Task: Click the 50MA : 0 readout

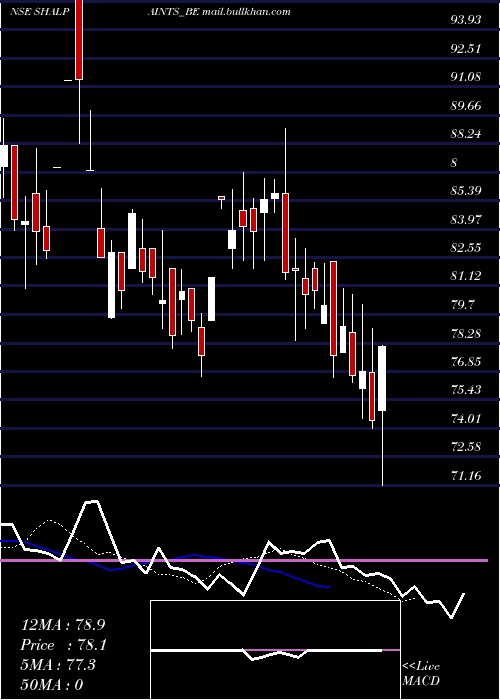Action: (x=52, y=685)
